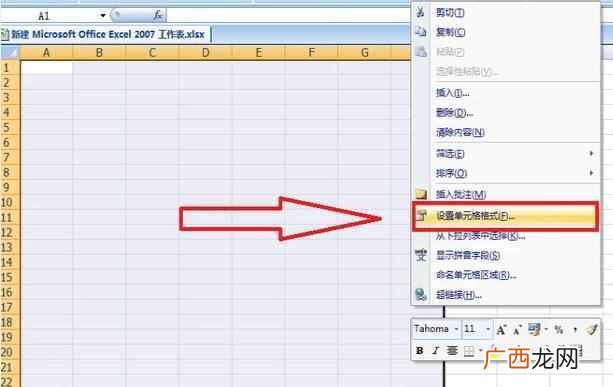
Task: Click the Show Phonetic Field (显示拼音字段) icon
Action: click(421, 255)
